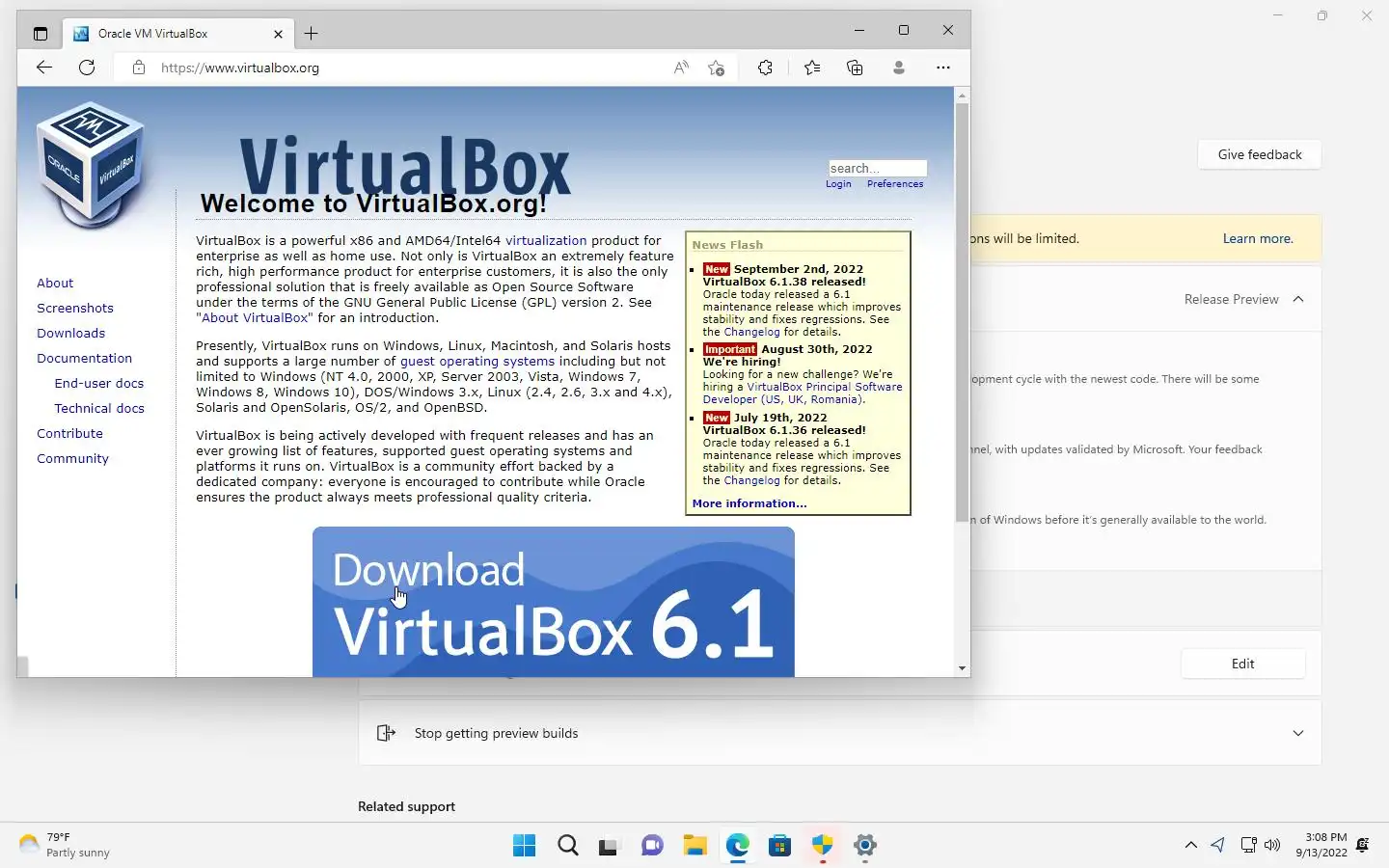Open the tab actions menu icon
1389x868 pixels.
pyautogui.click(x=40, y=33)
